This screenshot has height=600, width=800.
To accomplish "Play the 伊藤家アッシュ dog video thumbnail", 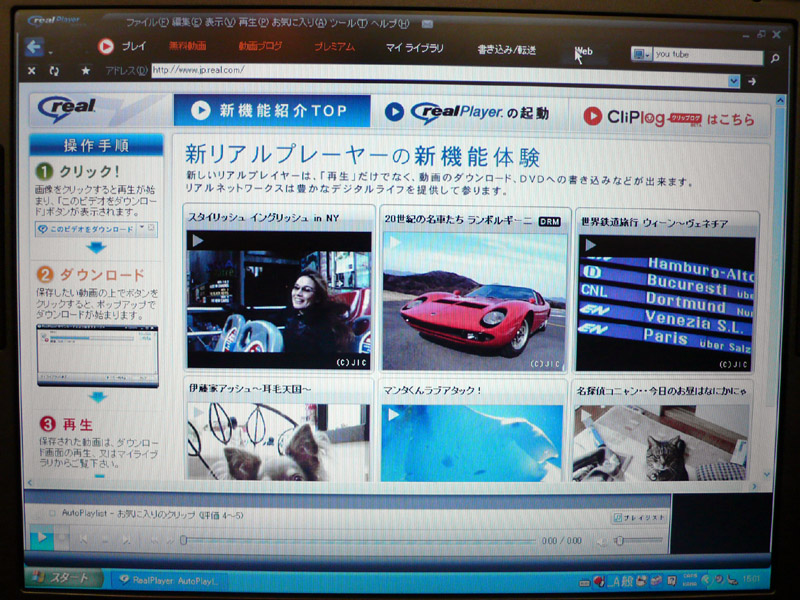I will coord(278,442).
